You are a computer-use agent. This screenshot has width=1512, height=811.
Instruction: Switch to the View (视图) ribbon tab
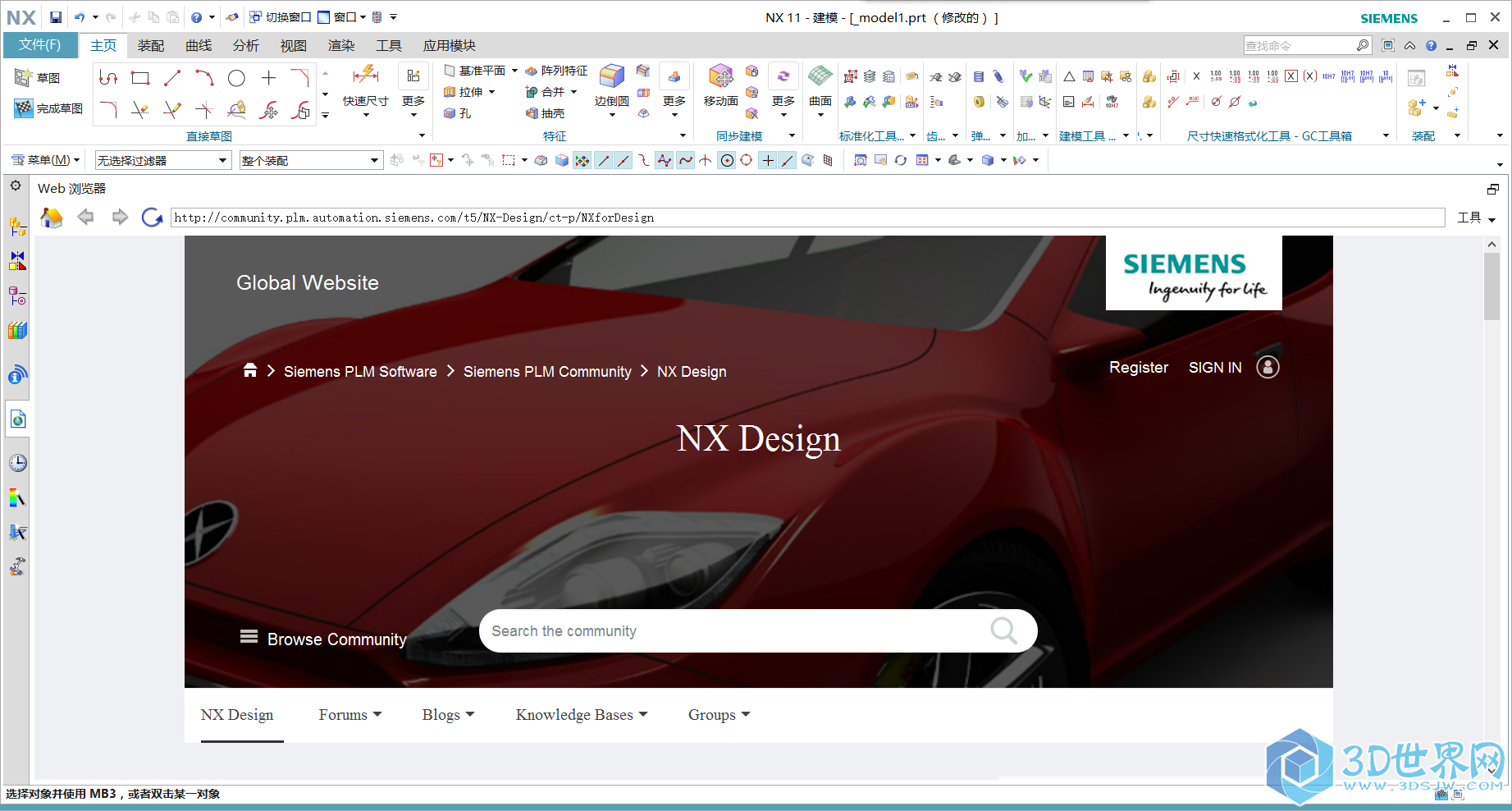(294, 45)
